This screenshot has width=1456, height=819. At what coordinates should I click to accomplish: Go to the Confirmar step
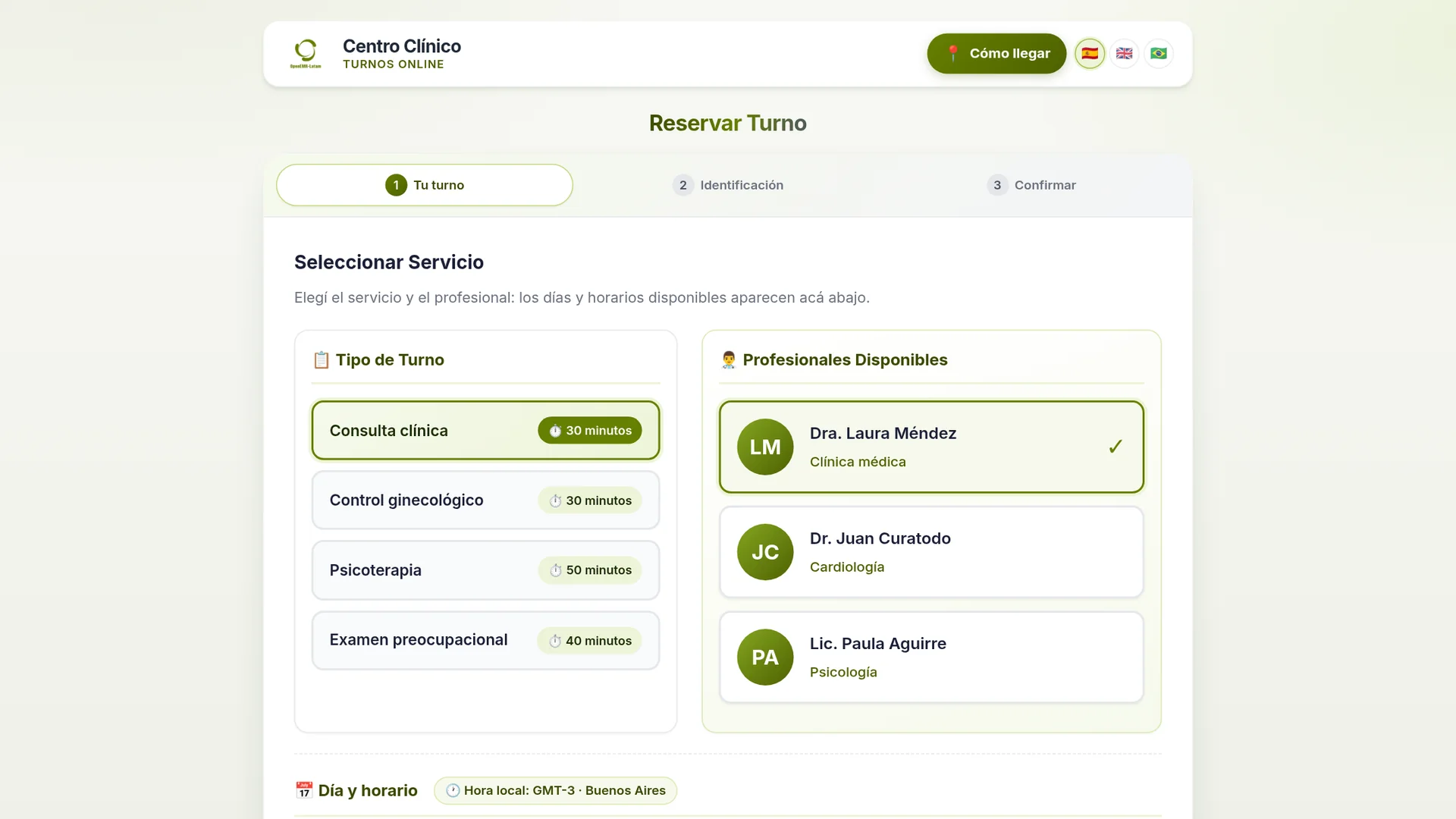(x=1031, y=185)
